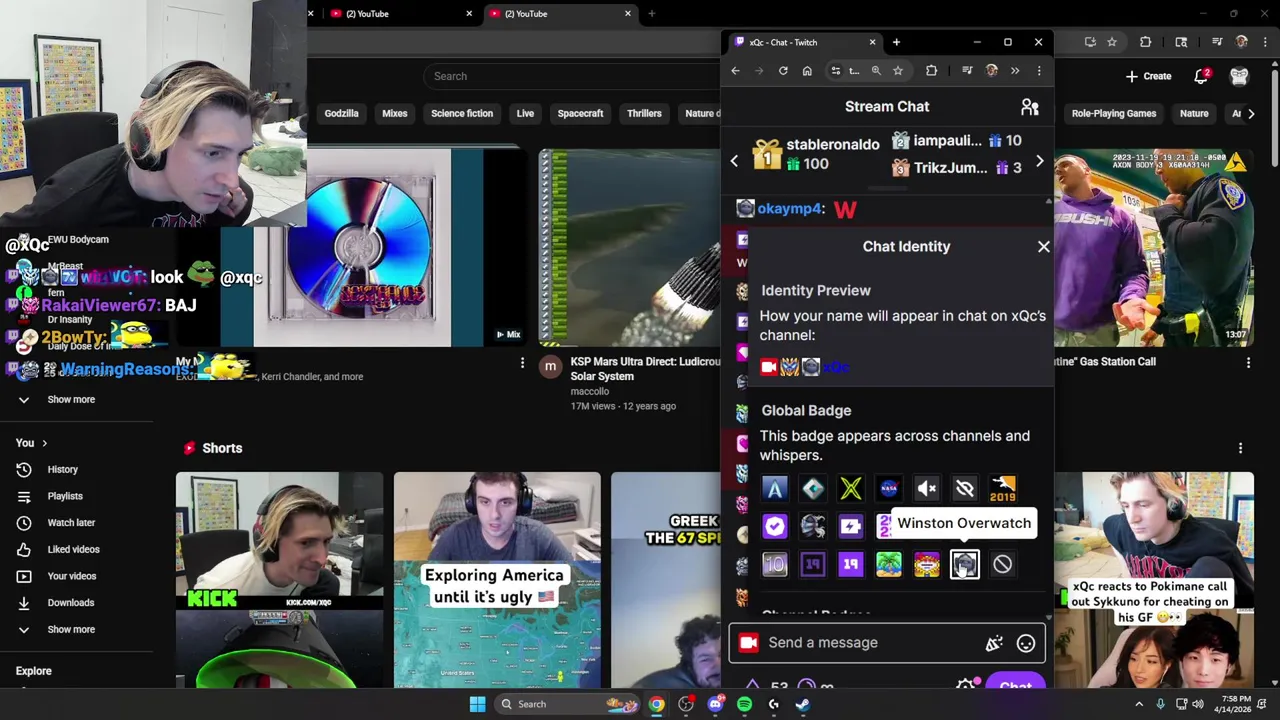Open extensions puzzle icon in Twitch window
Image resolution: width=1280 pixels, height=720 pixels.
(931, 71)
